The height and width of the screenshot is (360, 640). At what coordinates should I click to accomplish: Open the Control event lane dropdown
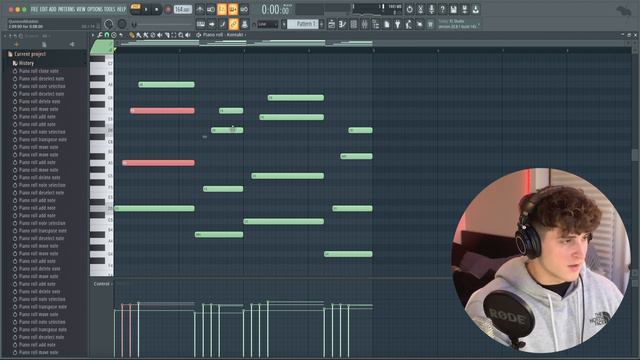click(x=102, y=284)
